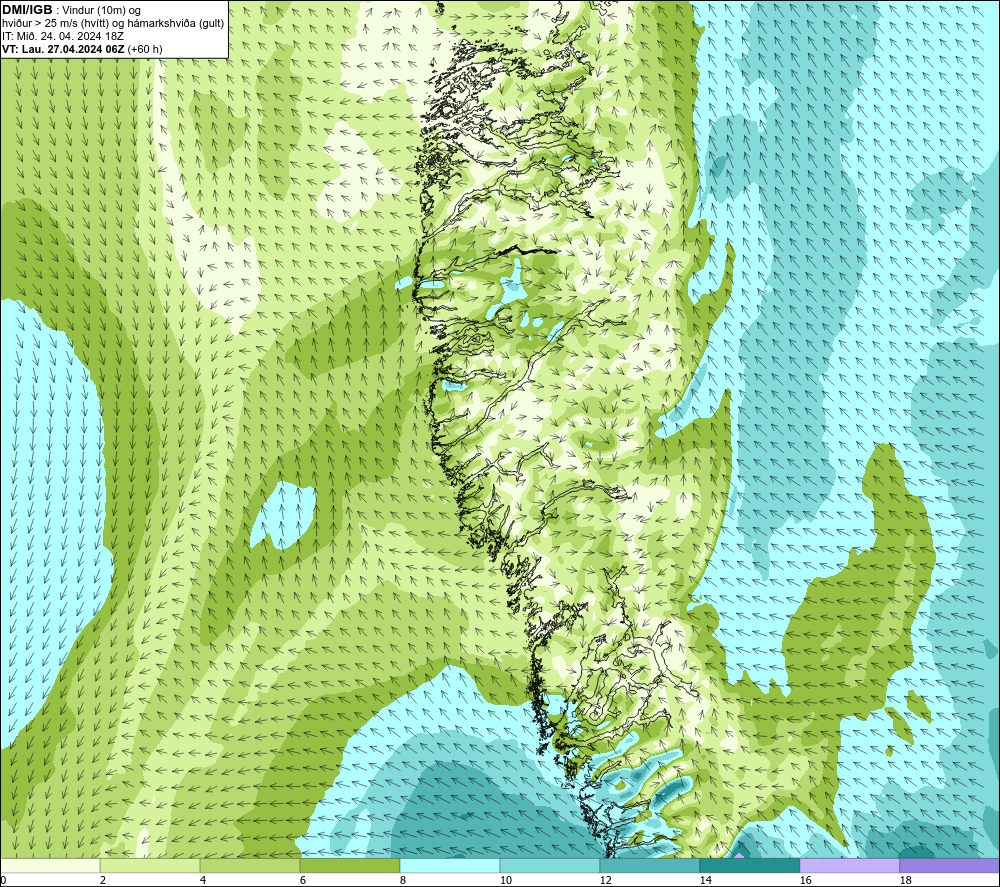Click the "6" scale label

tap(302, 880)
